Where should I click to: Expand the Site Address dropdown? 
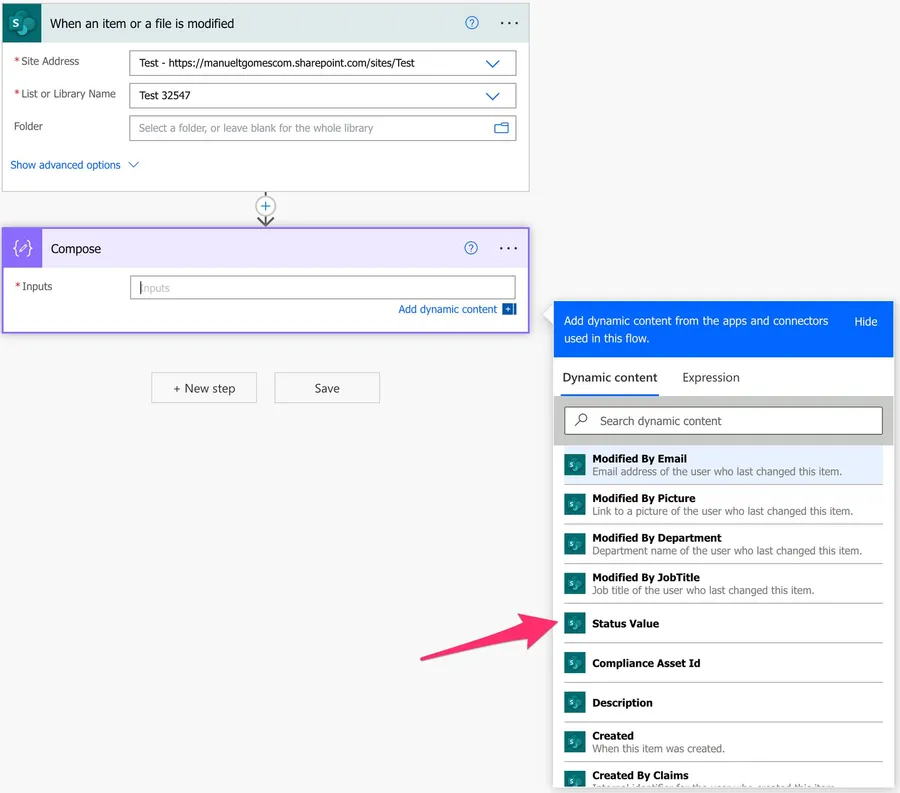492,63
